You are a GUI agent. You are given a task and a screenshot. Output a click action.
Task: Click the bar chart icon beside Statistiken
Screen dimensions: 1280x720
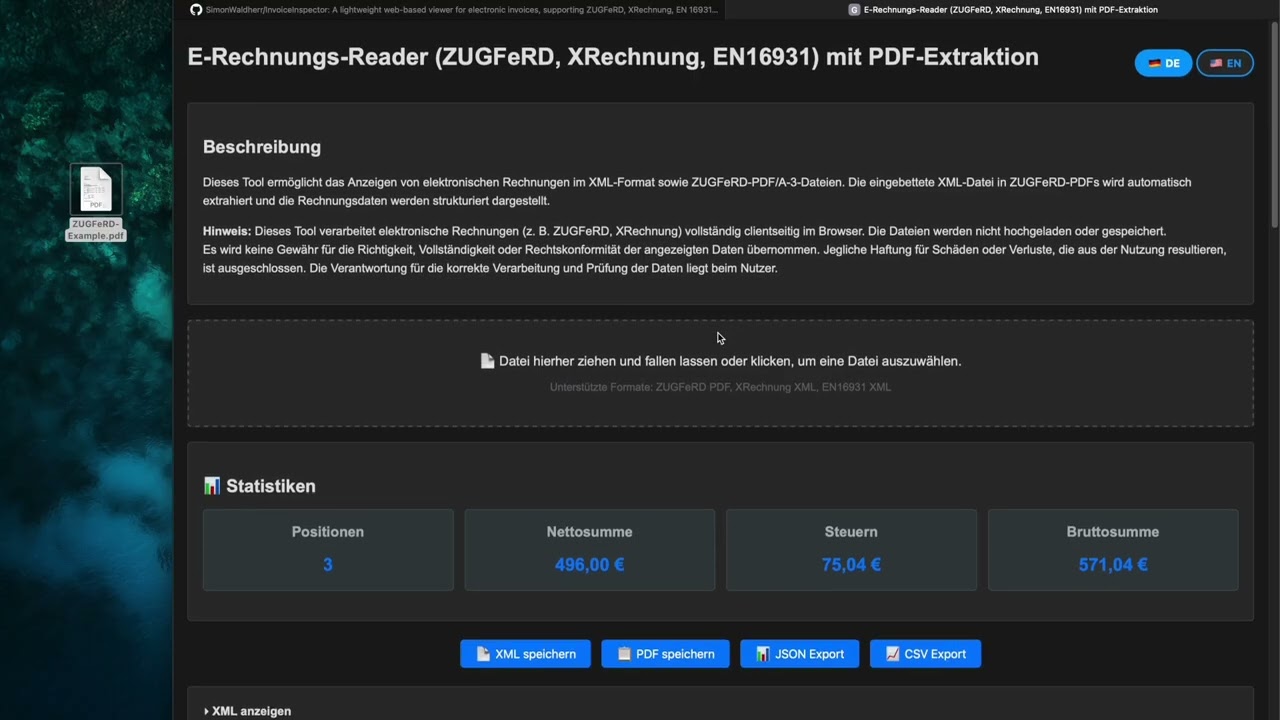pyautogui.click(x=212, y=486)
